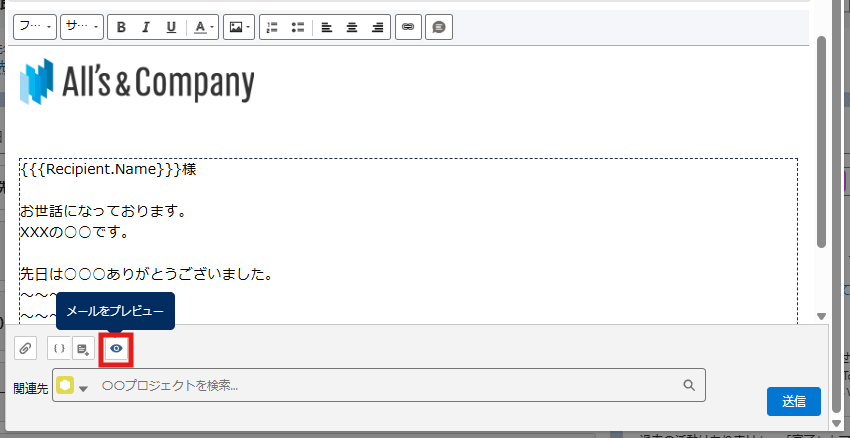Insert a bulleted list
The height and width of the screenshot is (438, 850).
[297, 27]
